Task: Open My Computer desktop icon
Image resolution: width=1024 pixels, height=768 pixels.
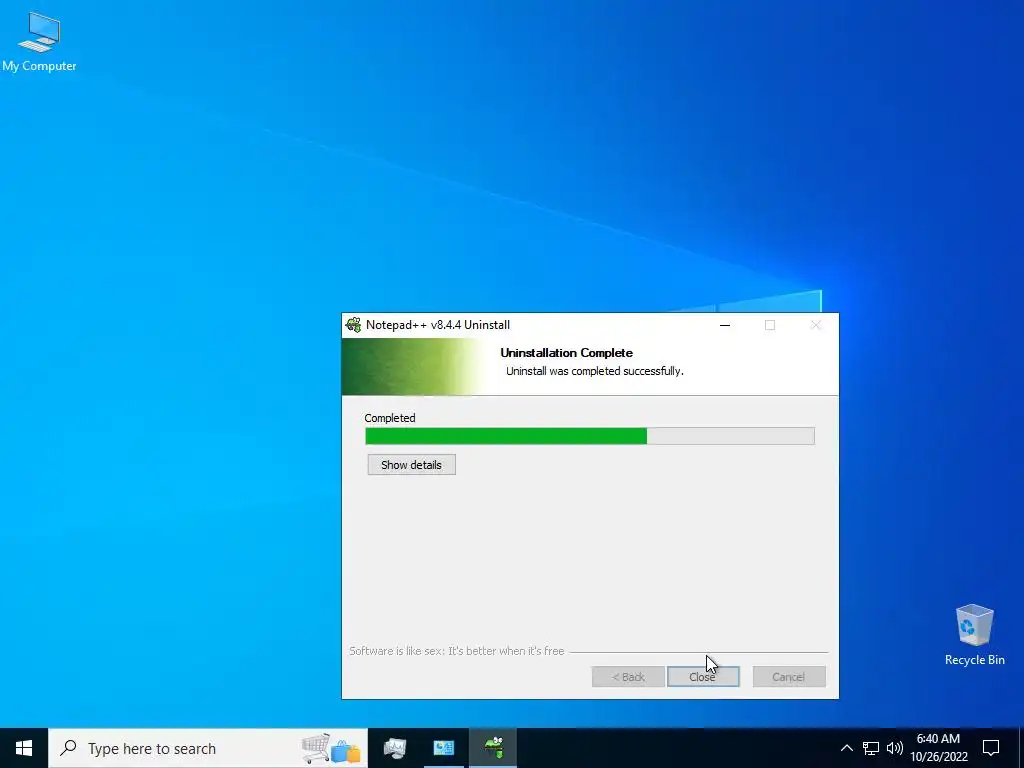Action: [39, 42]
